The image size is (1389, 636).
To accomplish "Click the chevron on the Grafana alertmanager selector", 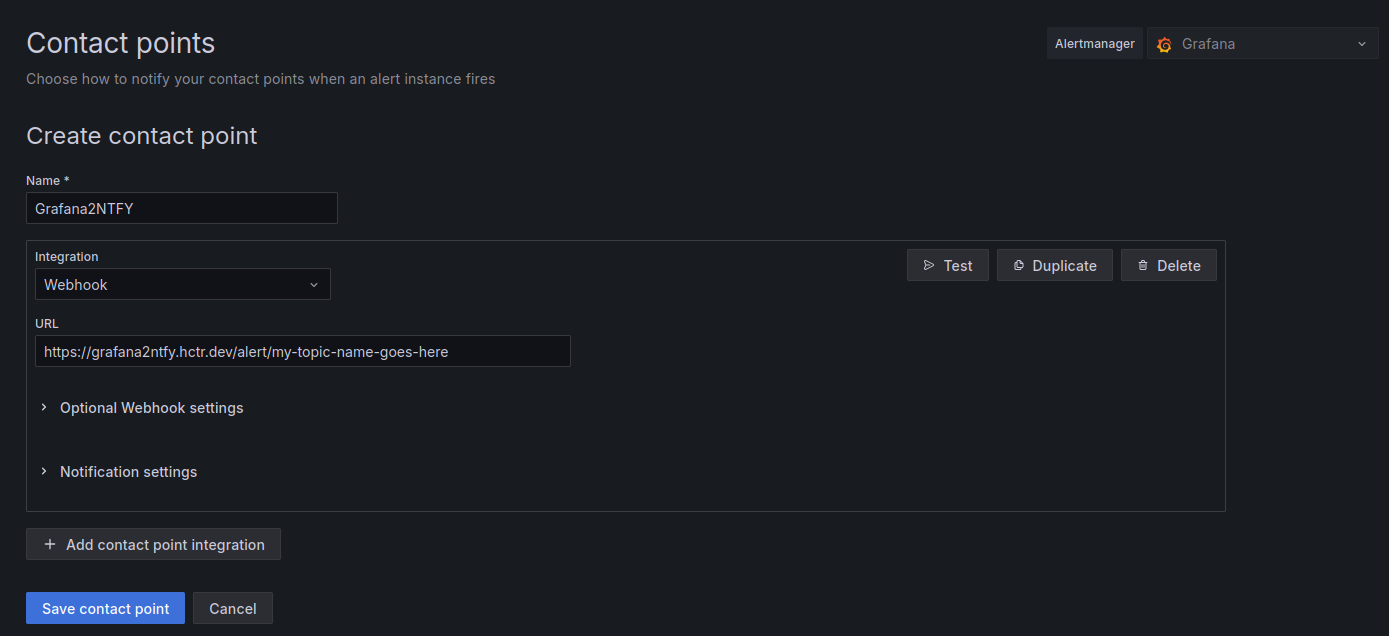I will tap(1361, 44).
